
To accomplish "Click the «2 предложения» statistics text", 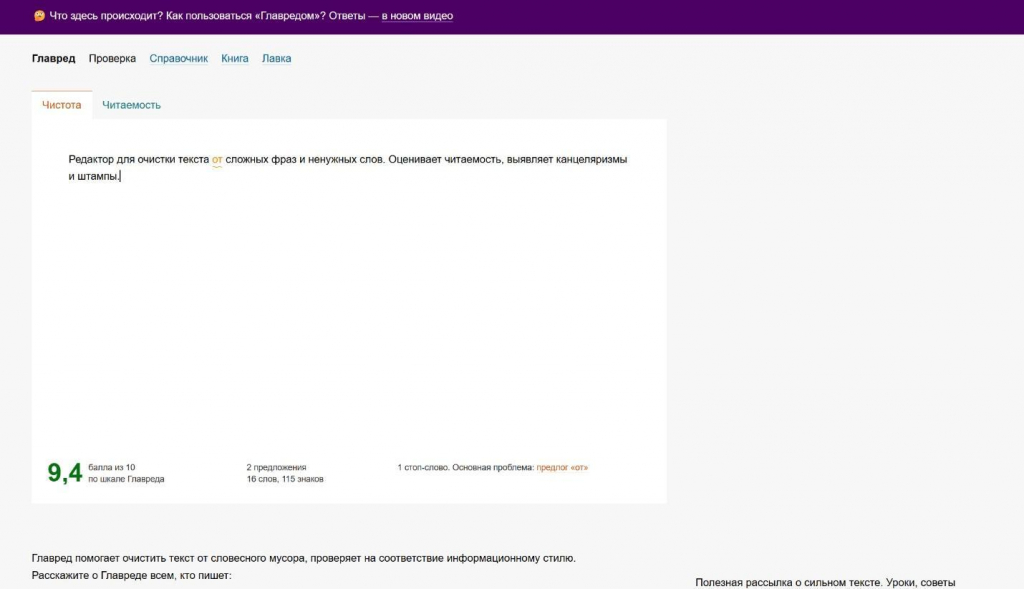I will click(275, 467).
